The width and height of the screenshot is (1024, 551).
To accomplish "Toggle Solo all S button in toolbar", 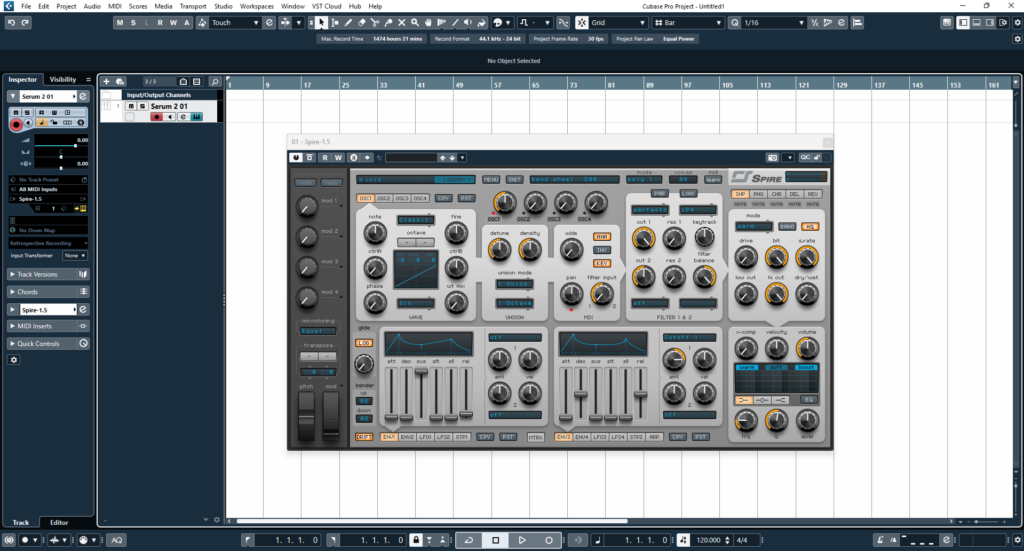I will pos(133,22).
